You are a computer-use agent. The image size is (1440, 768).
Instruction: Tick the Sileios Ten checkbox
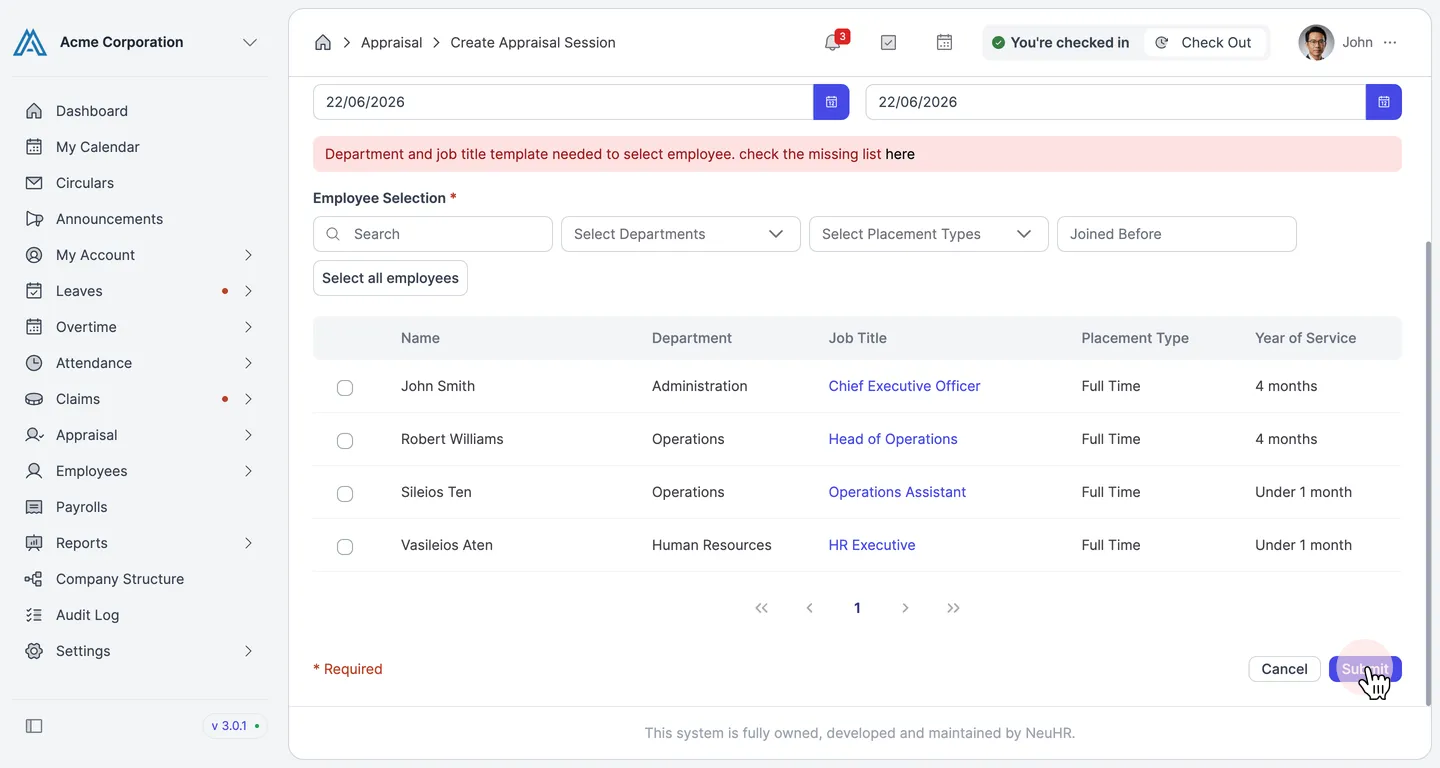click(345, 493)
